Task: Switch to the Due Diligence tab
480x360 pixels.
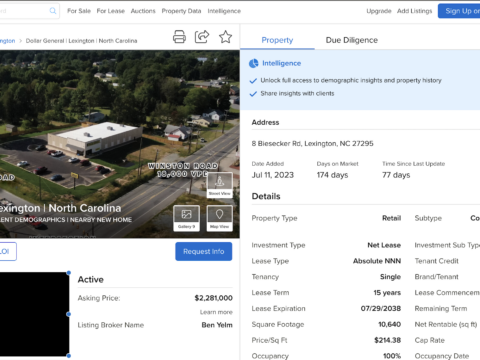Action: [352, 40]
